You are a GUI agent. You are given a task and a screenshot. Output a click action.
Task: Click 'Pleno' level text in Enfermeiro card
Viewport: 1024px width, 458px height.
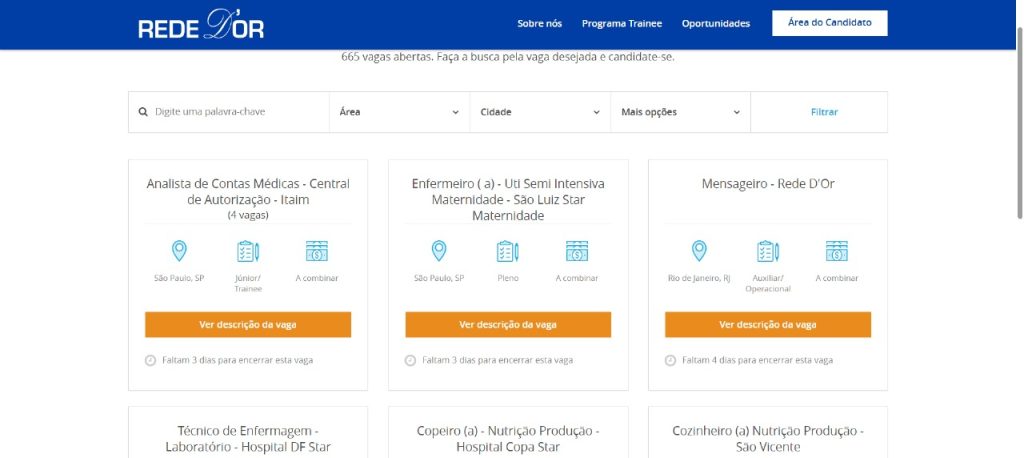[508, 278]
